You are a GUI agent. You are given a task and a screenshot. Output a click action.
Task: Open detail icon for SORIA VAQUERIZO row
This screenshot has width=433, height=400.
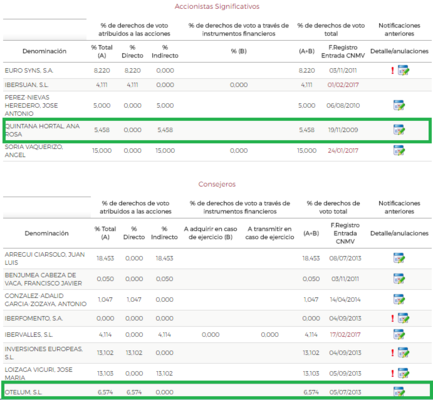(x=399, y=150)
